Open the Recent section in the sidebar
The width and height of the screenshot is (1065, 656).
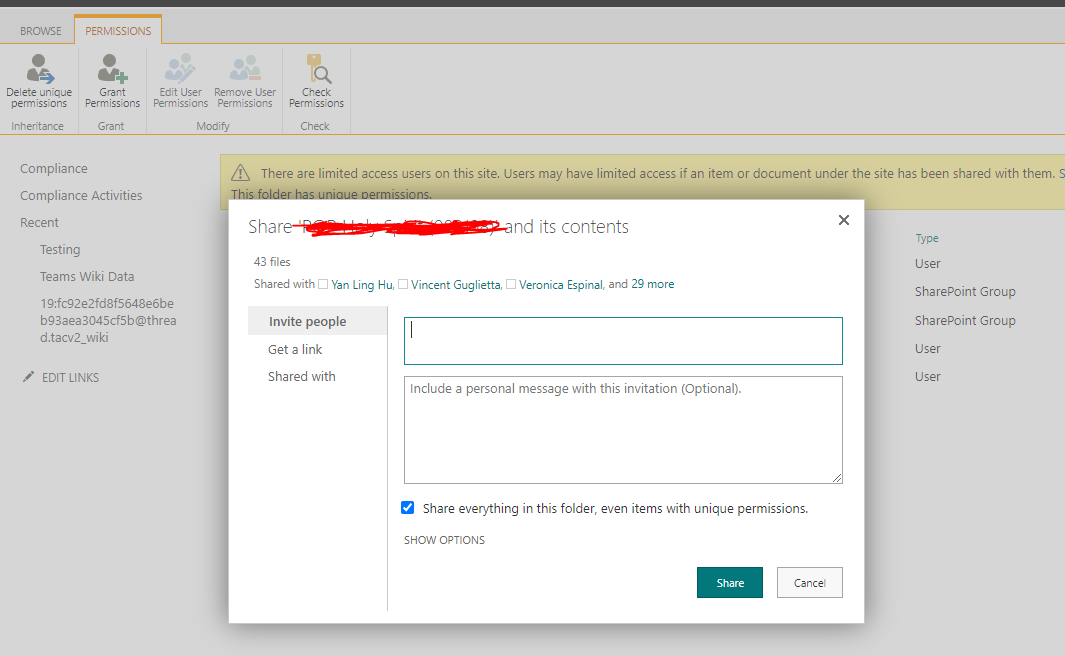[x=39, y=222]
